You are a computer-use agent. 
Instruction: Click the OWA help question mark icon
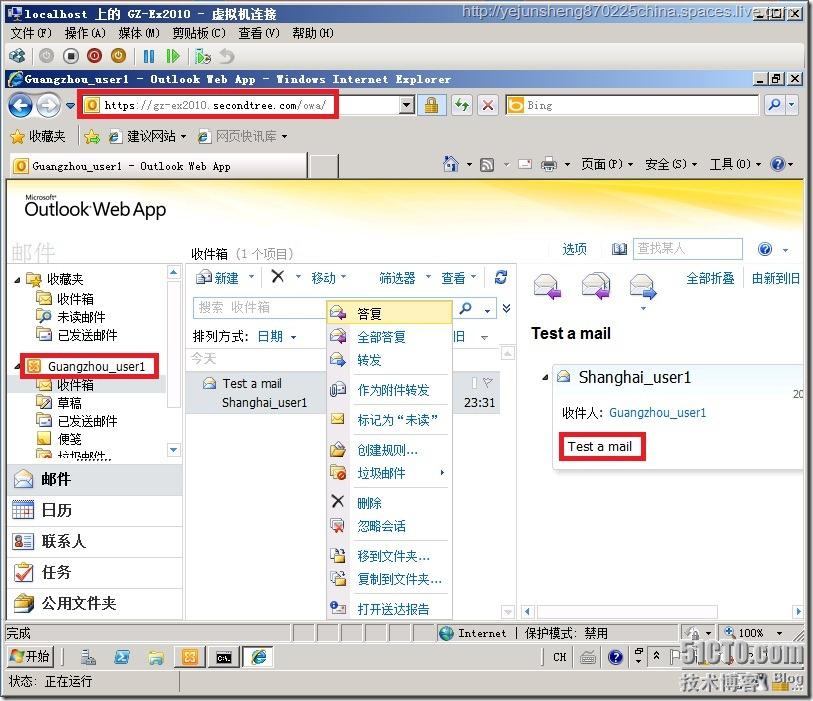coord(765,249)
